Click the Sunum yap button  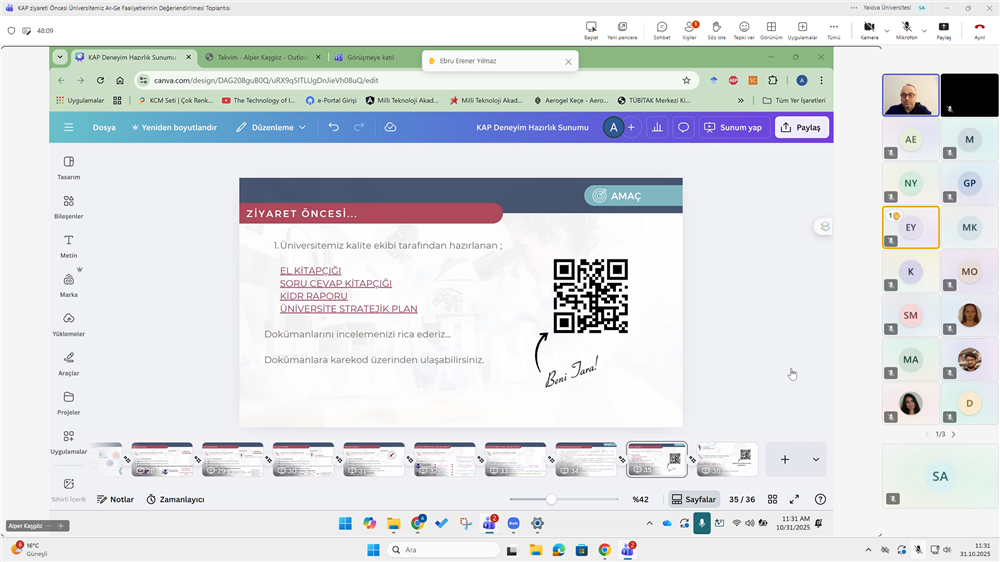(x=733, y=127)
